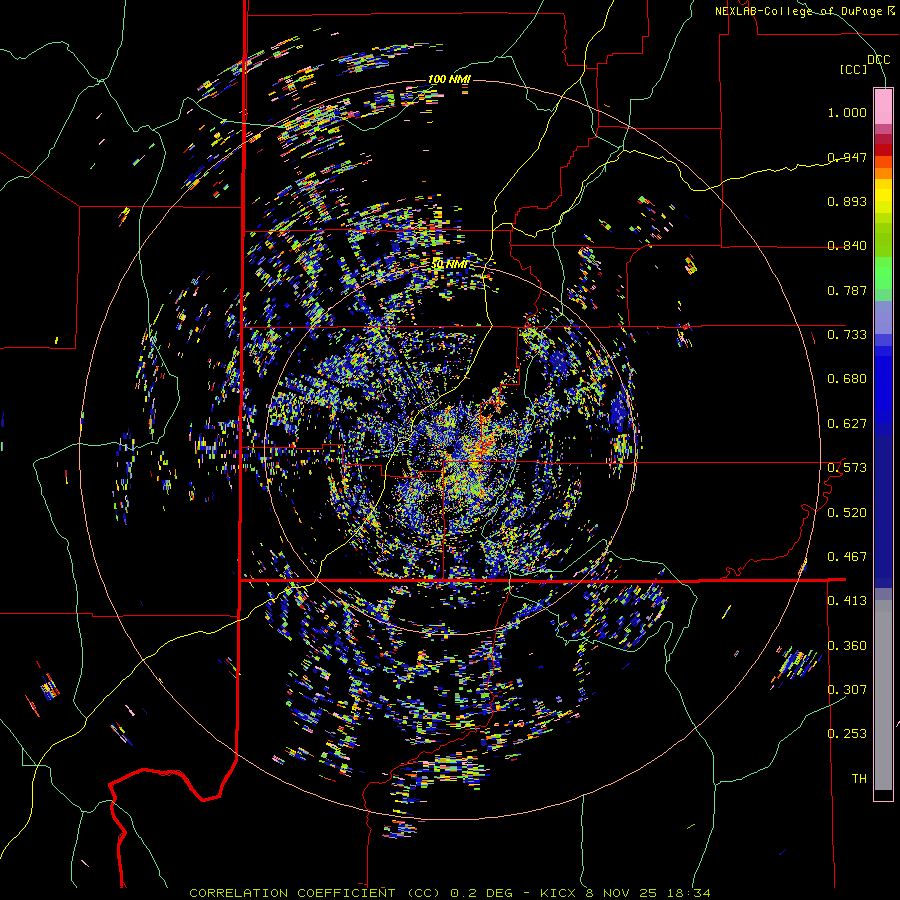Click the 0.253 scale value

[x=847, y=734]
